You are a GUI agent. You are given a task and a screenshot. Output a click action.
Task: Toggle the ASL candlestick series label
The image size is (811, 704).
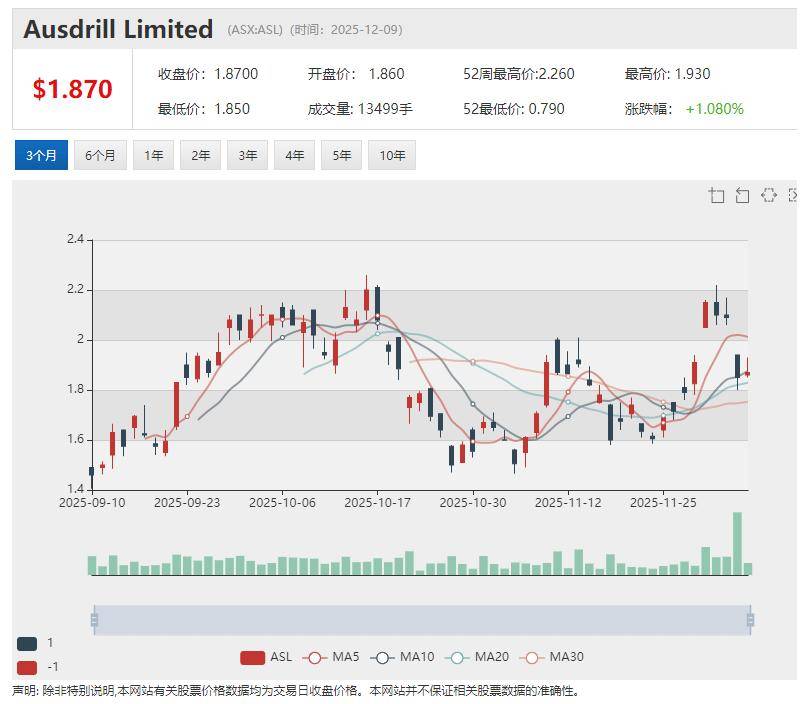281,657
